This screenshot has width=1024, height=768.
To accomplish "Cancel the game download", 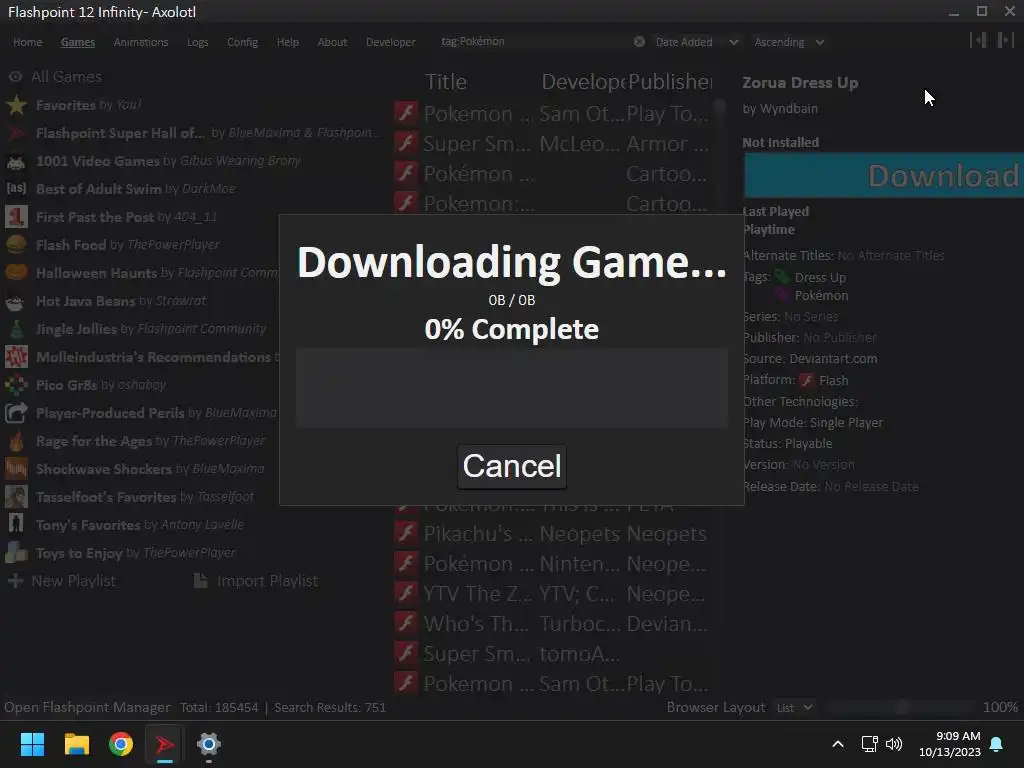I will (511, 466).
